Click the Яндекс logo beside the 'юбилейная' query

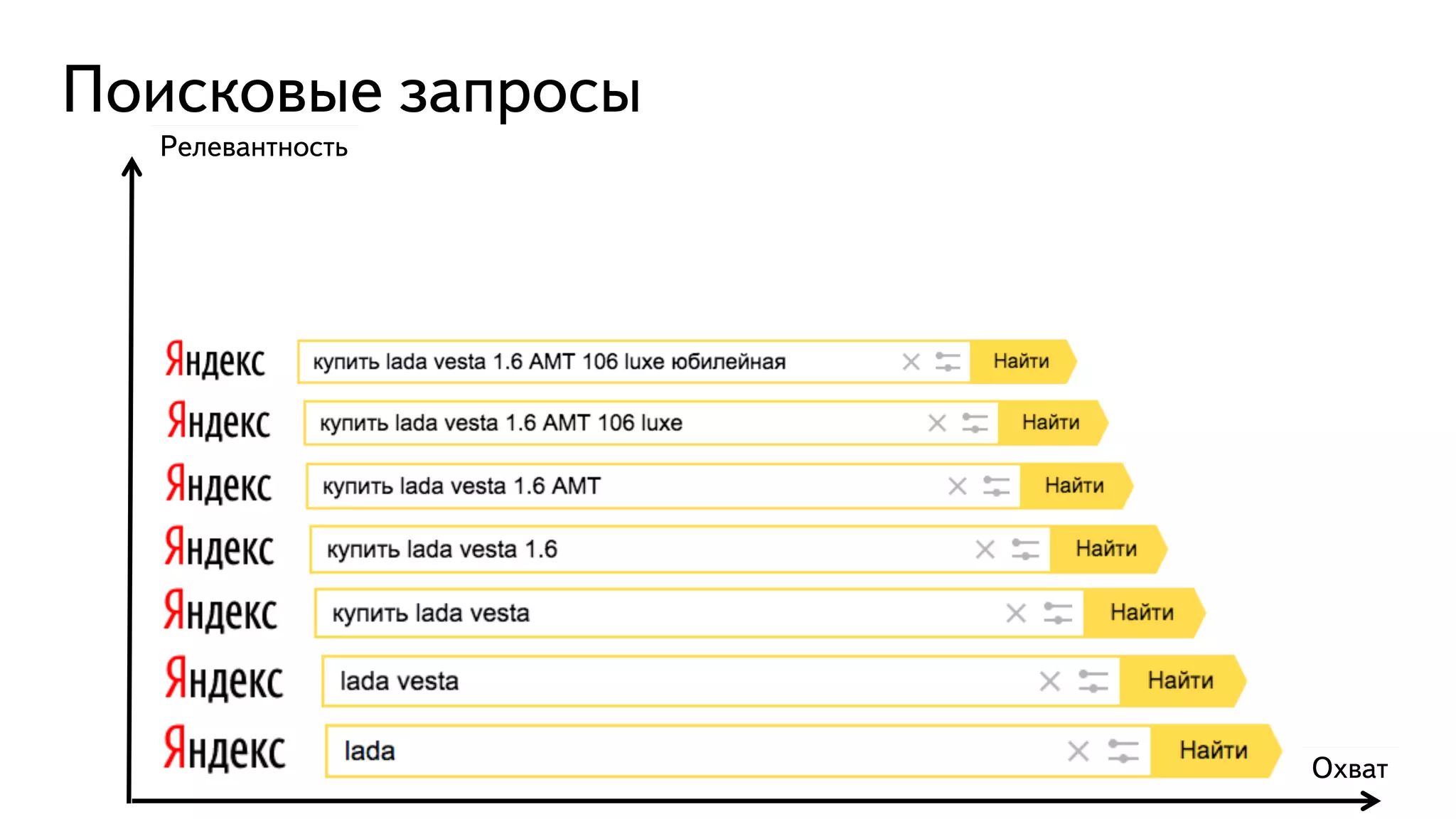215,359
